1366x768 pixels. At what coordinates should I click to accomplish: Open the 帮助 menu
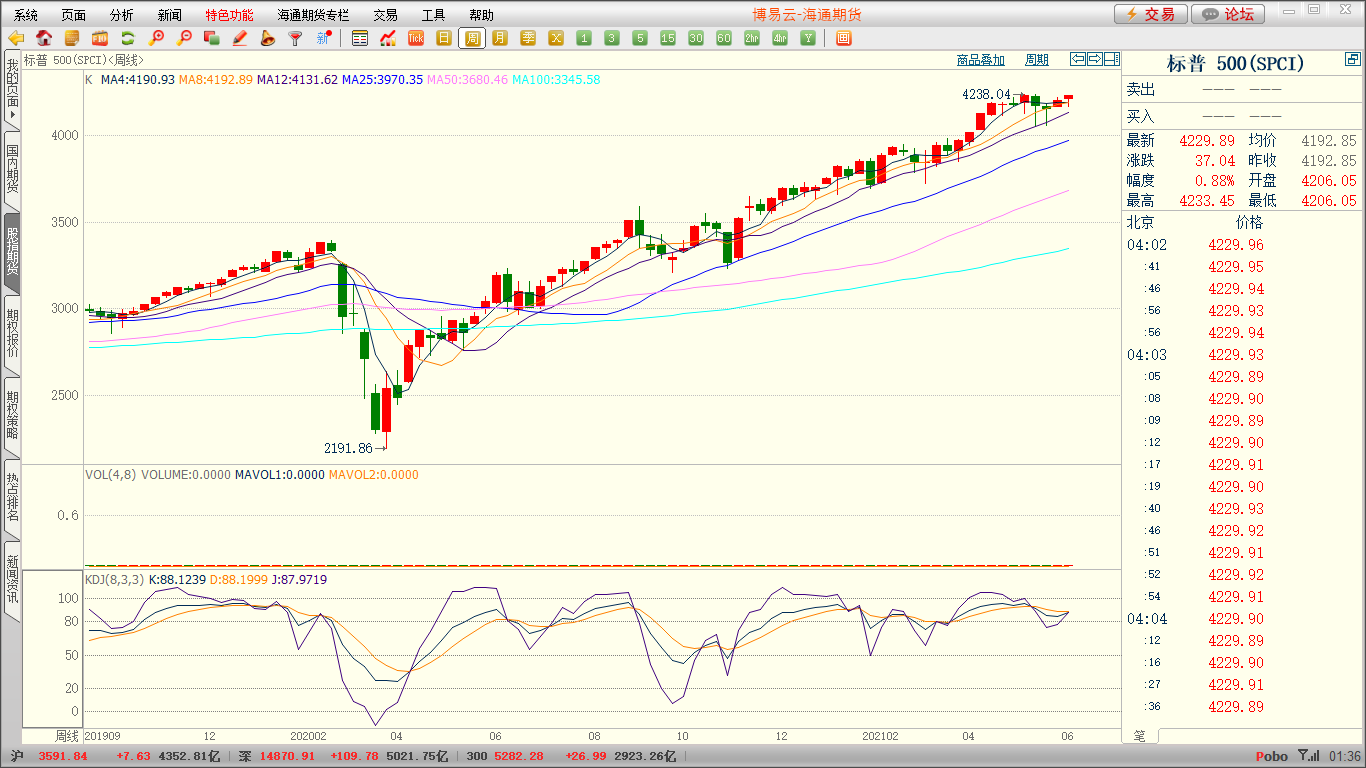(x=481, y=15)
